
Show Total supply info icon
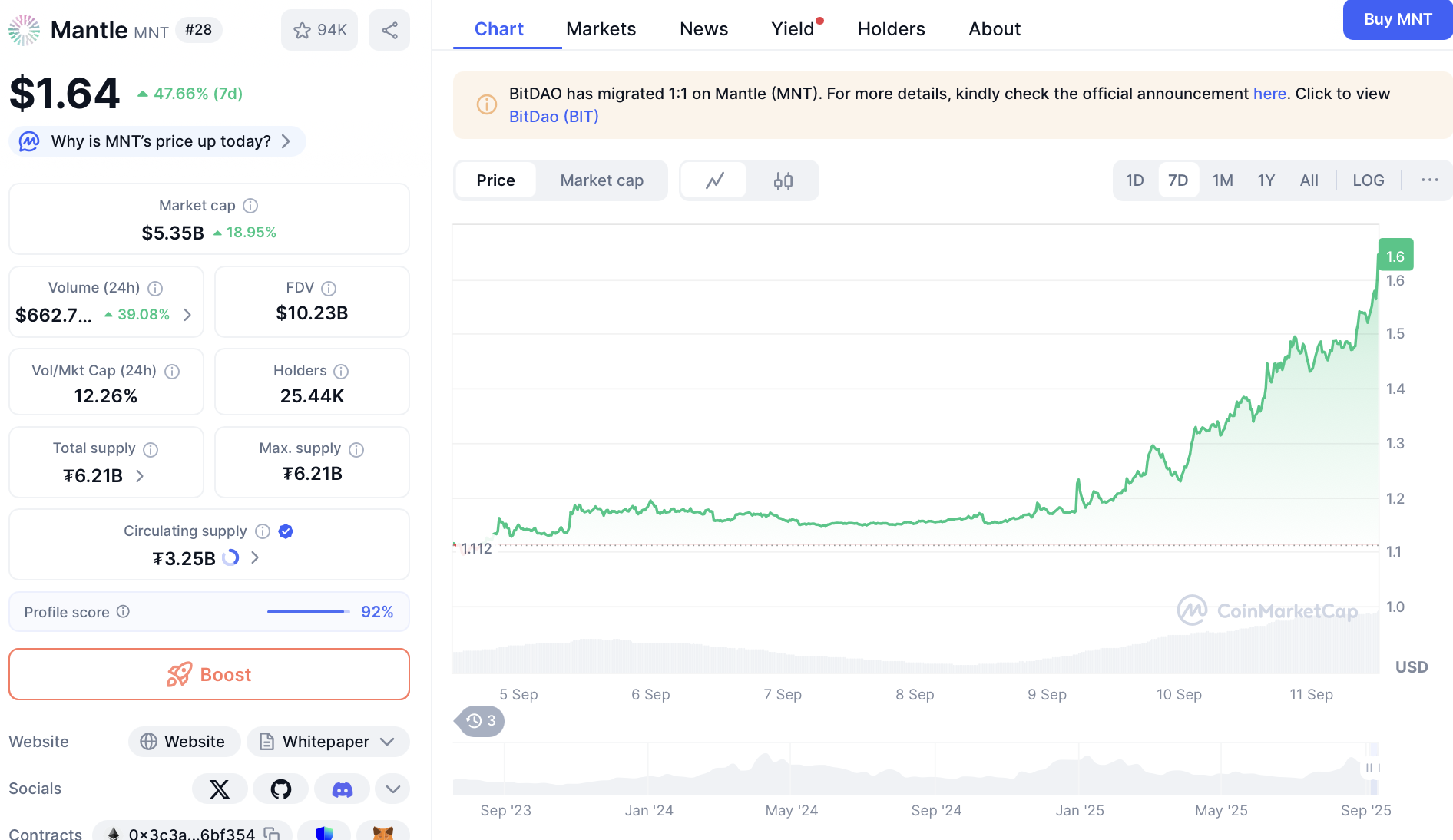pos(151,449)
